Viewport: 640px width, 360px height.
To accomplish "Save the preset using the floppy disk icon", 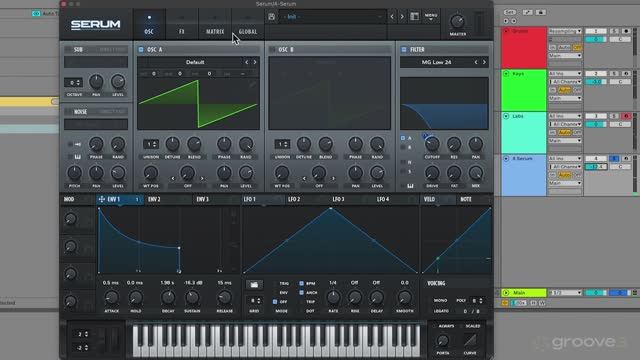I will (x=271, y=17).
